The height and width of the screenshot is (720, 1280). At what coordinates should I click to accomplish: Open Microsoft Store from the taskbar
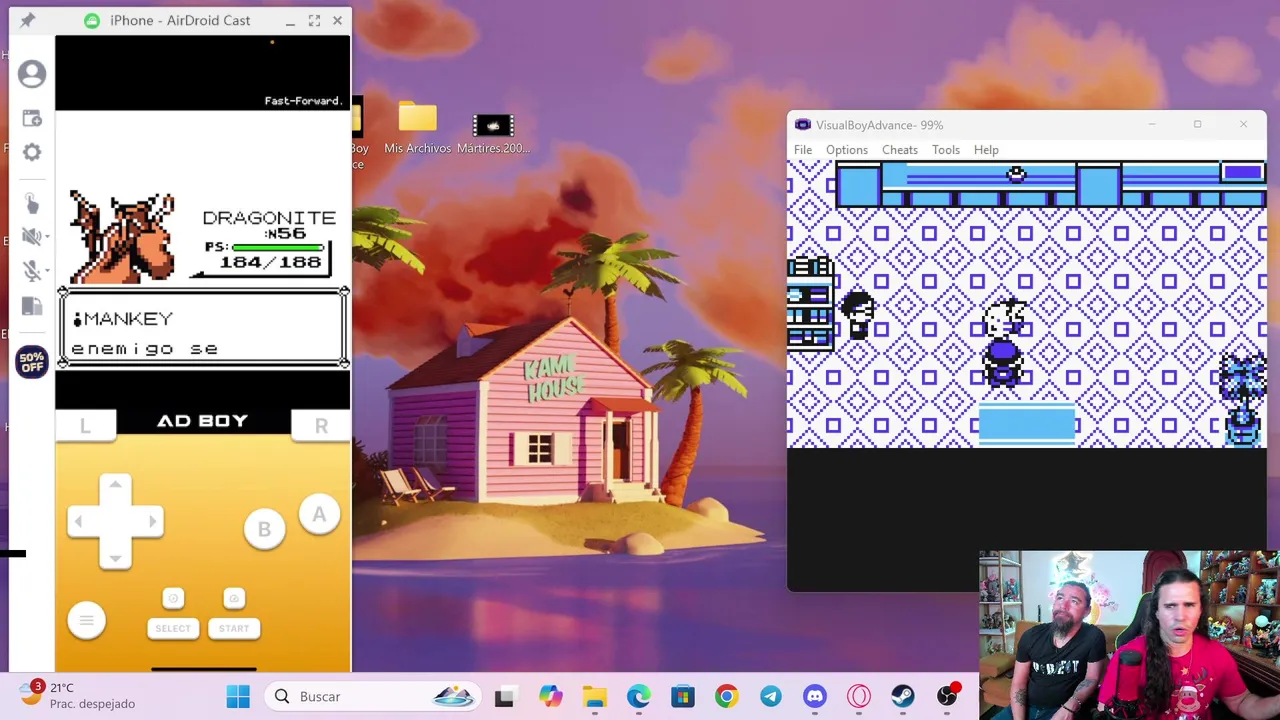[x=682, y=696]
